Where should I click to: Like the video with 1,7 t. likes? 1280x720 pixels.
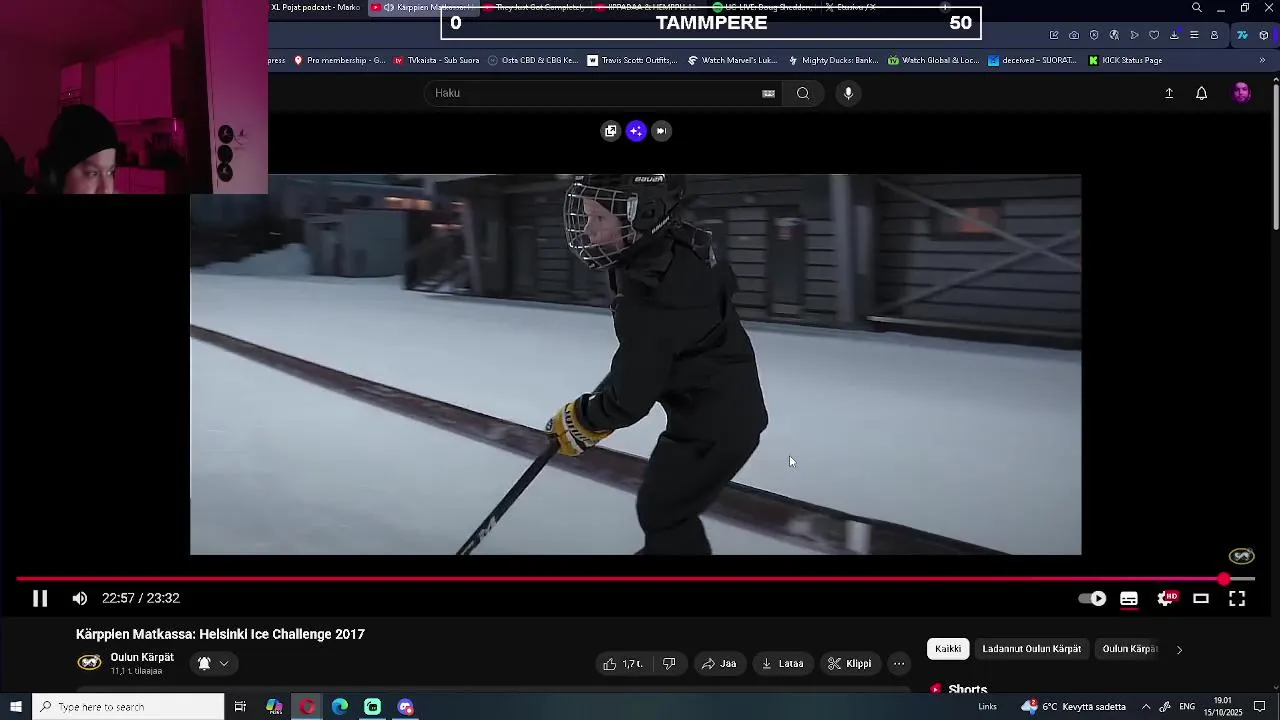[623, 663]
